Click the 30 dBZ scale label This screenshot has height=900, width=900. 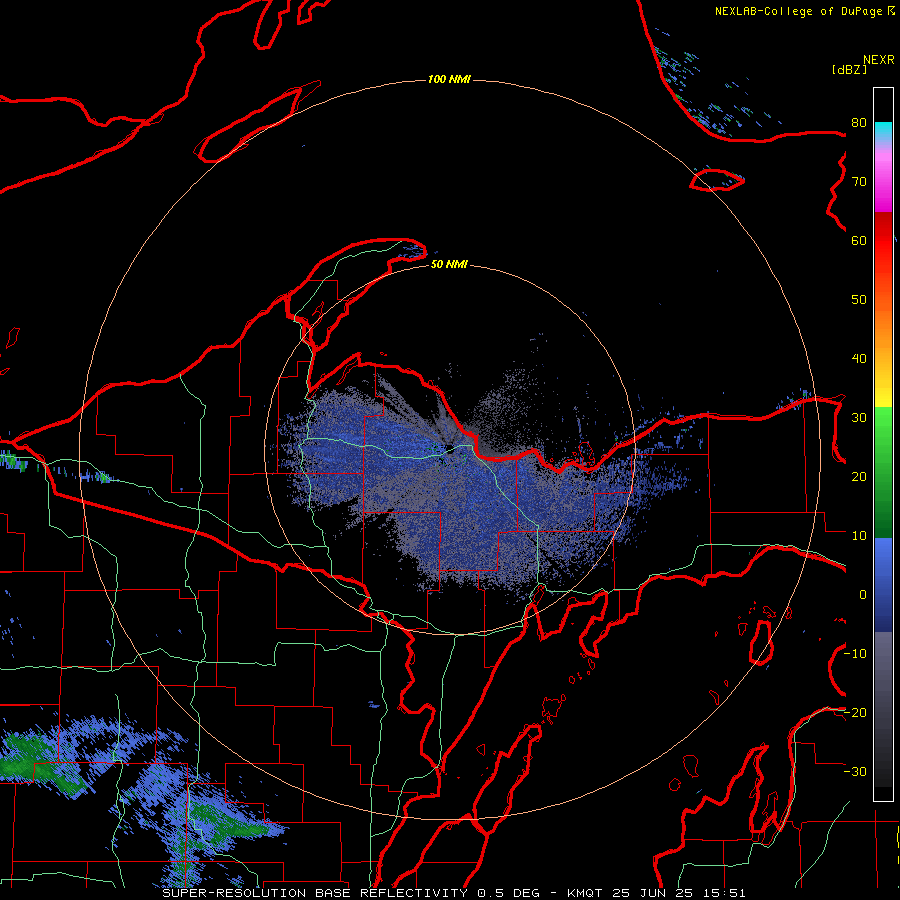pos(859,417)
